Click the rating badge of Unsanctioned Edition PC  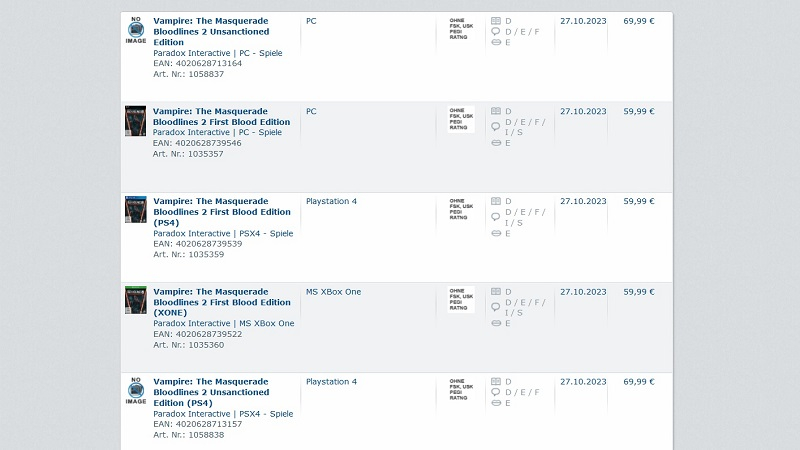coord(461,29)
